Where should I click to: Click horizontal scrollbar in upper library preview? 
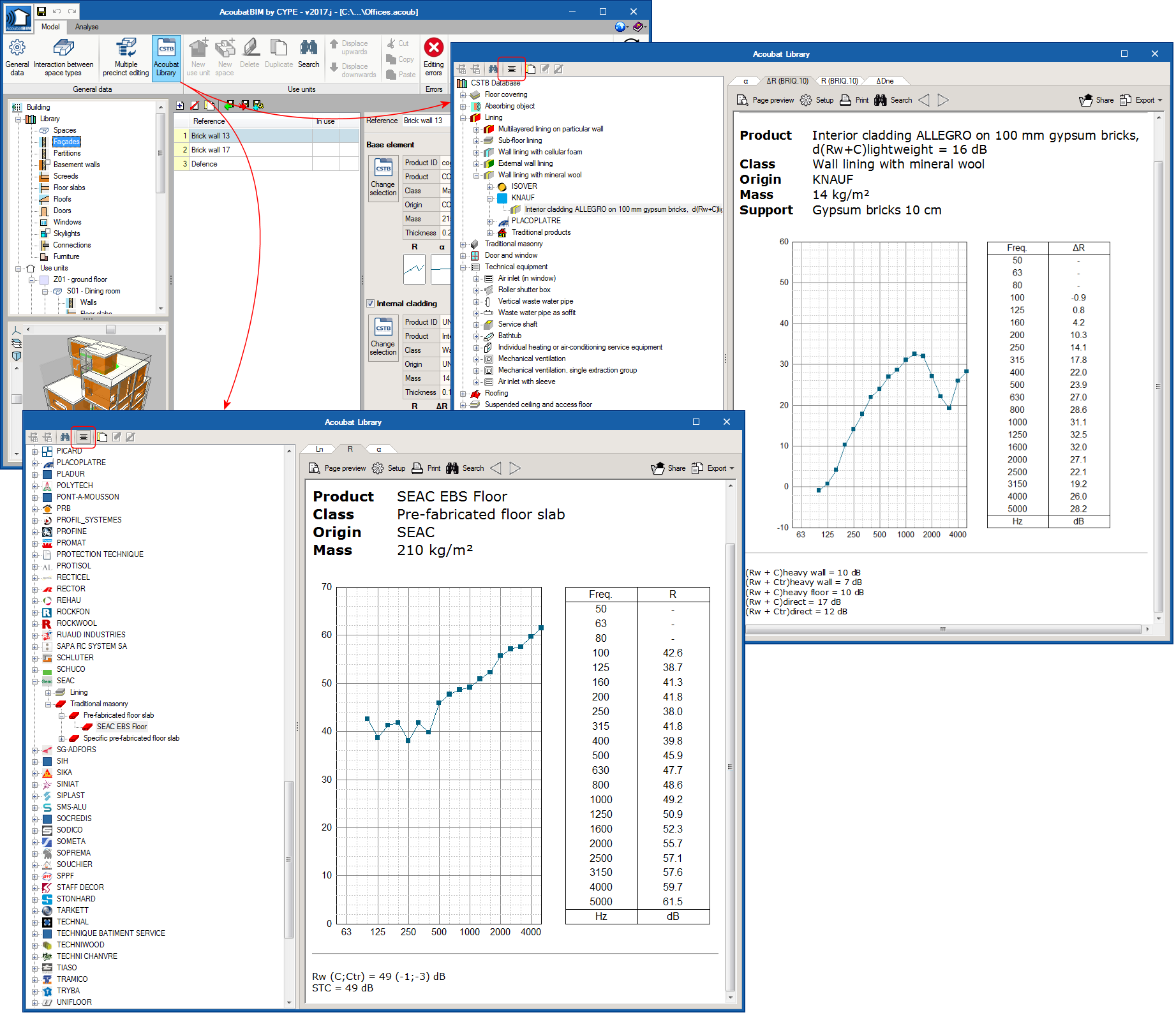pyautogui.click(x=943, y=629)
